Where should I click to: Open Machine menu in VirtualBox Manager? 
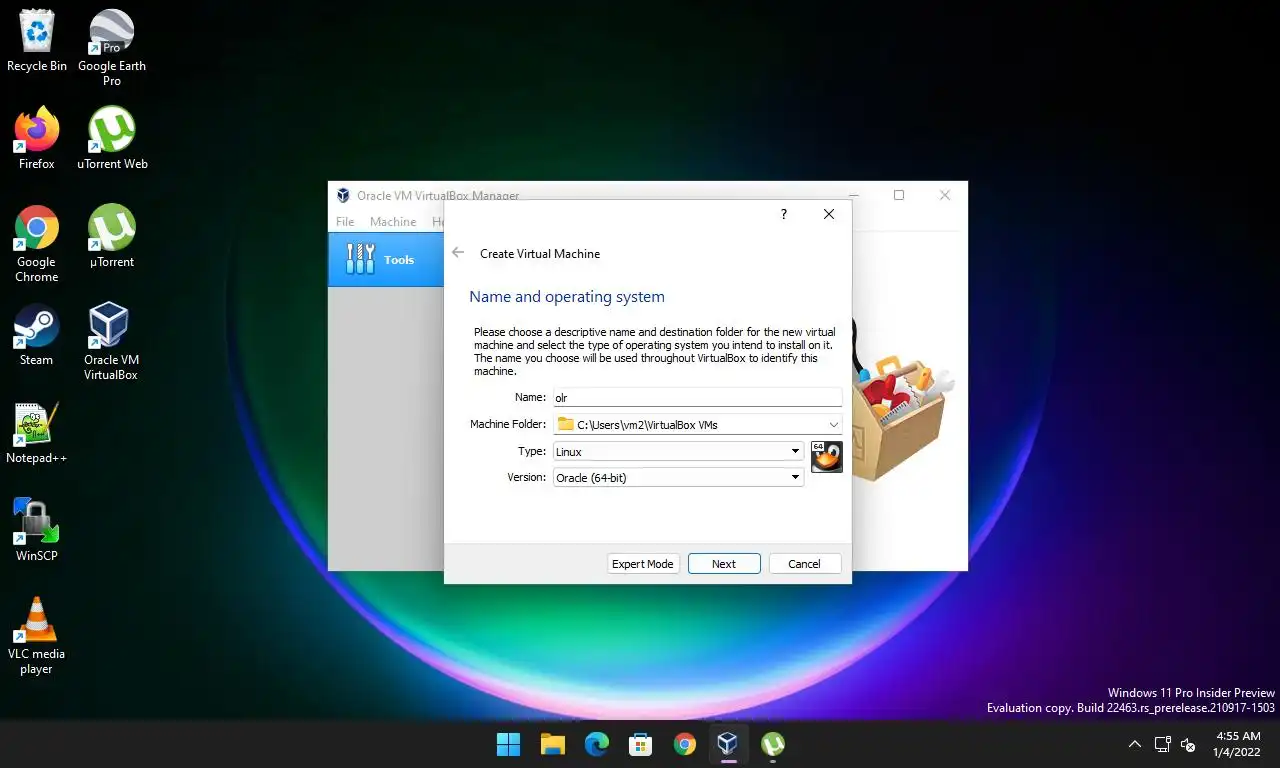393,222
